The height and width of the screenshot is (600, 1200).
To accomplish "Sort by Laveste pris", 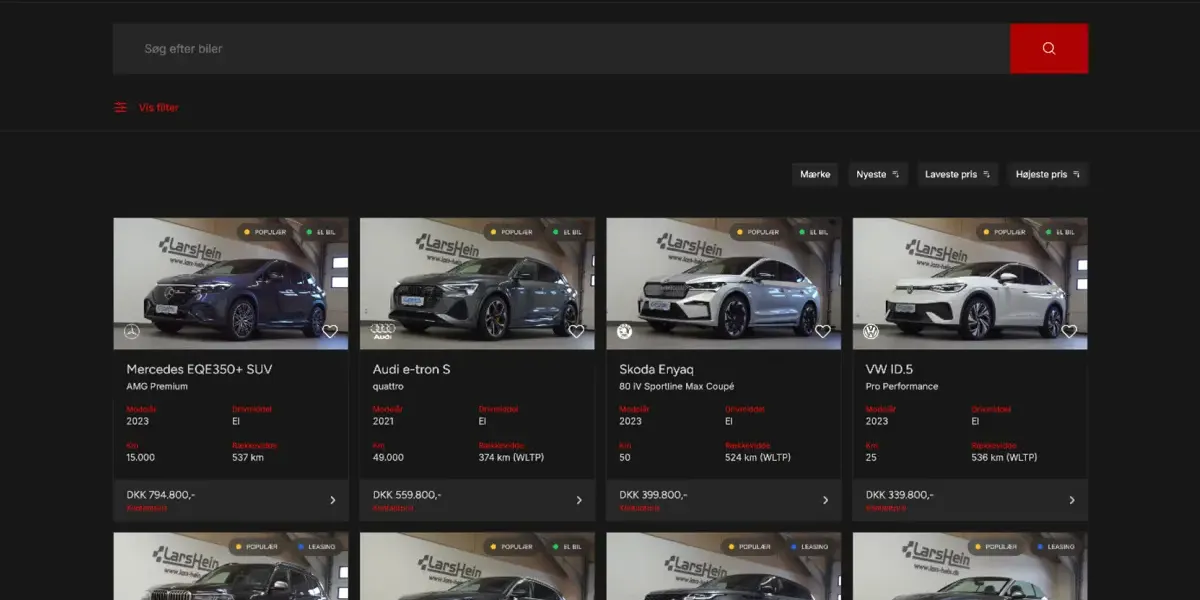I will [x=957, y=174].
